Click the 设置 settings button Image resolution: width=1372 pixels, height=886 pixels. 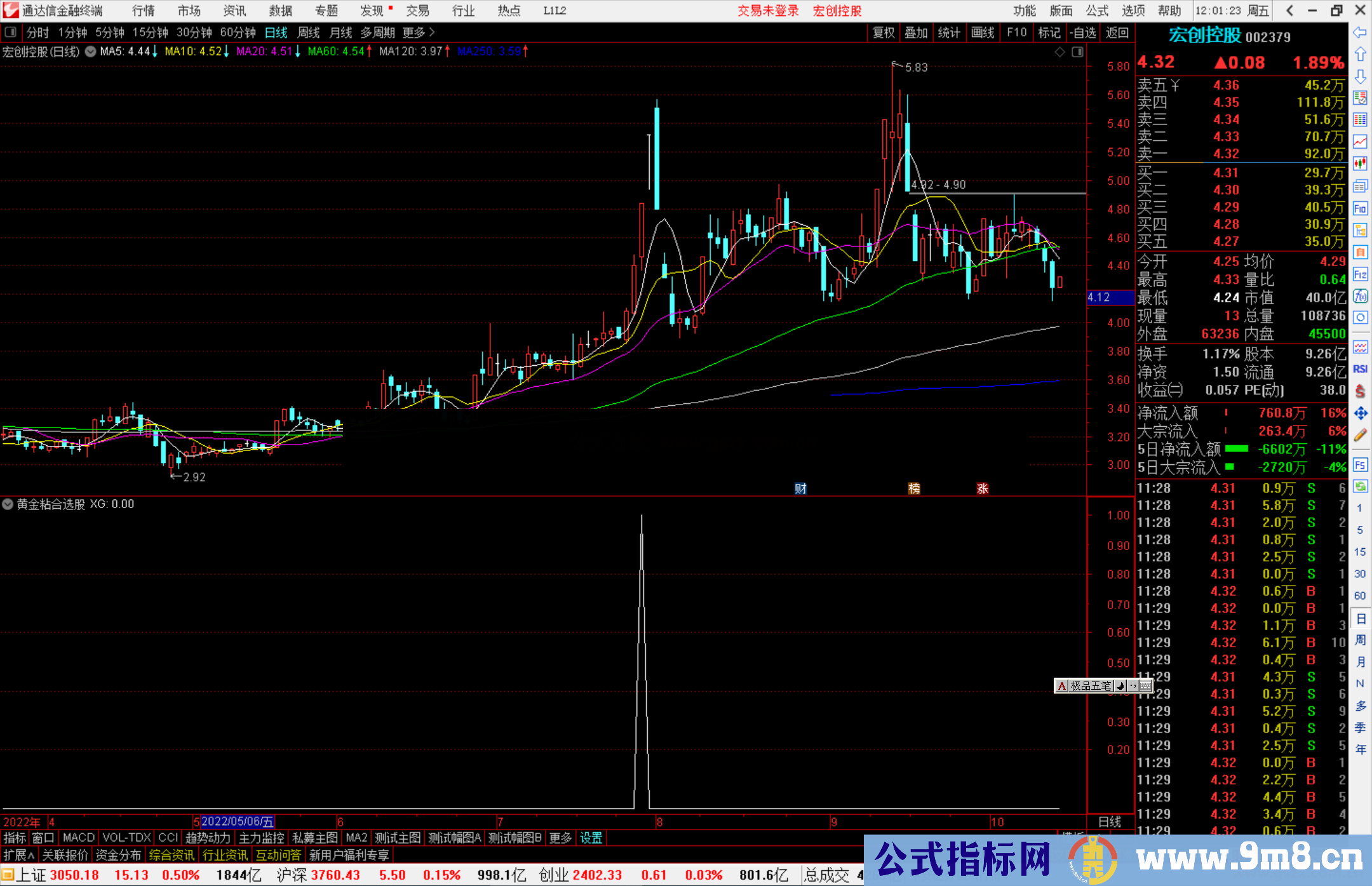tap(591, 838)
